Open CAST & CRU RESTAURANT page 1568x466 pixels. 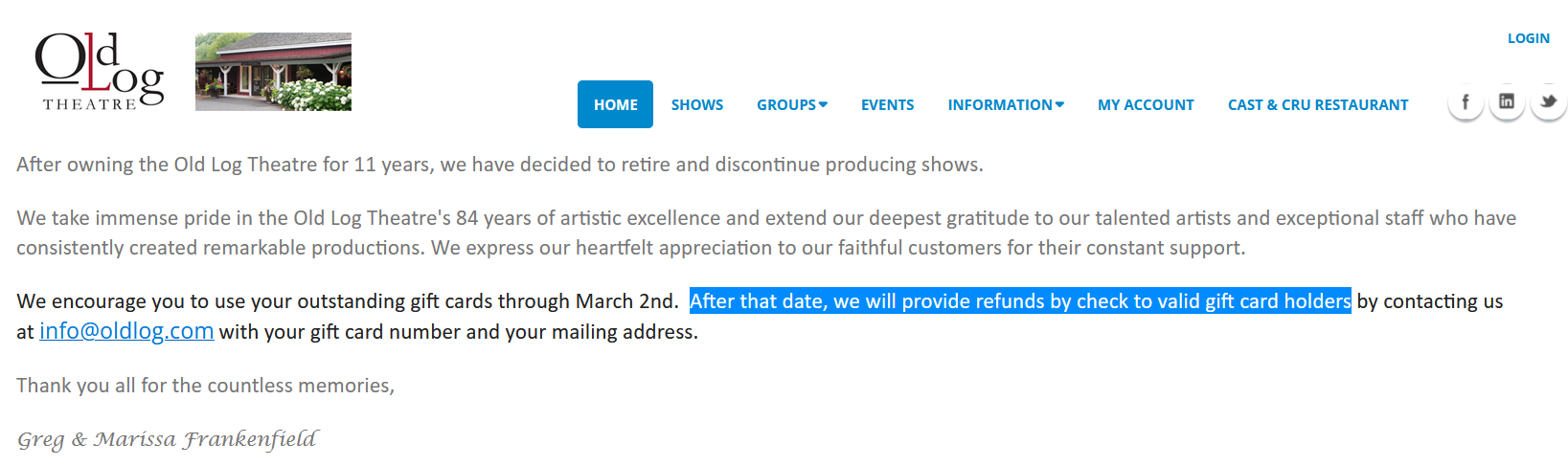tap(1318, 104)
